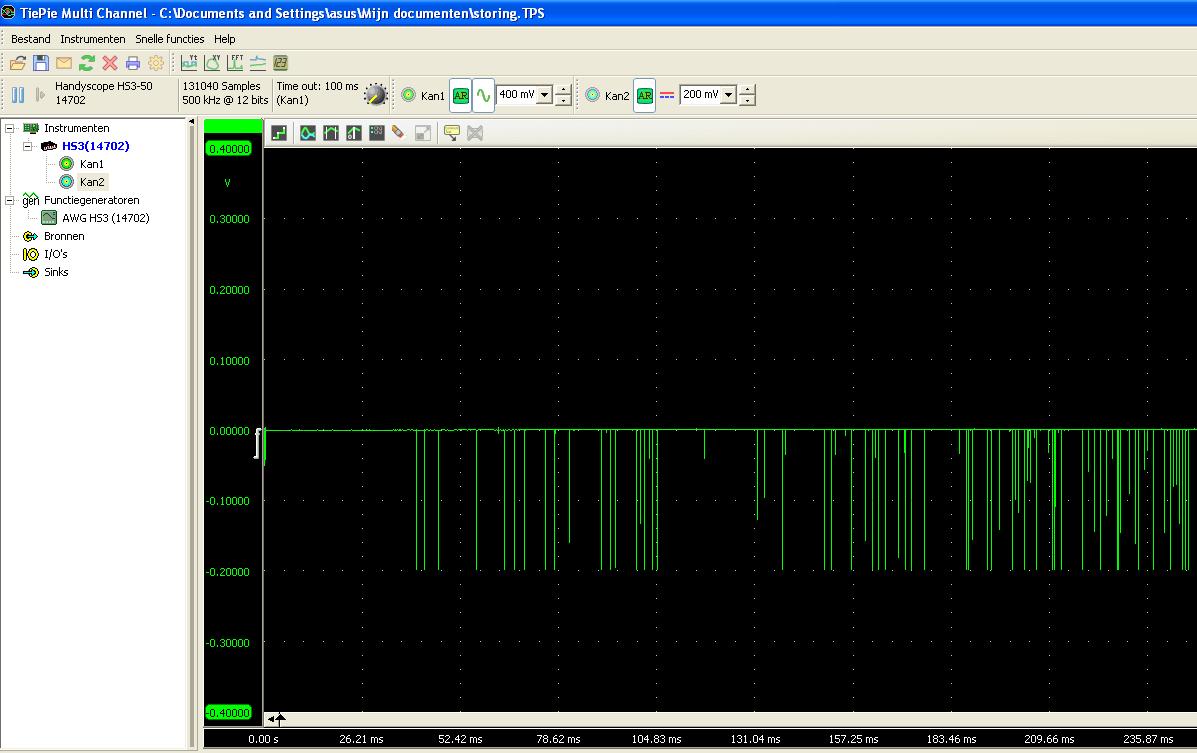Click the printer icon in toolbar
This screenshot has width=1197, height=753.
(133, 63)
